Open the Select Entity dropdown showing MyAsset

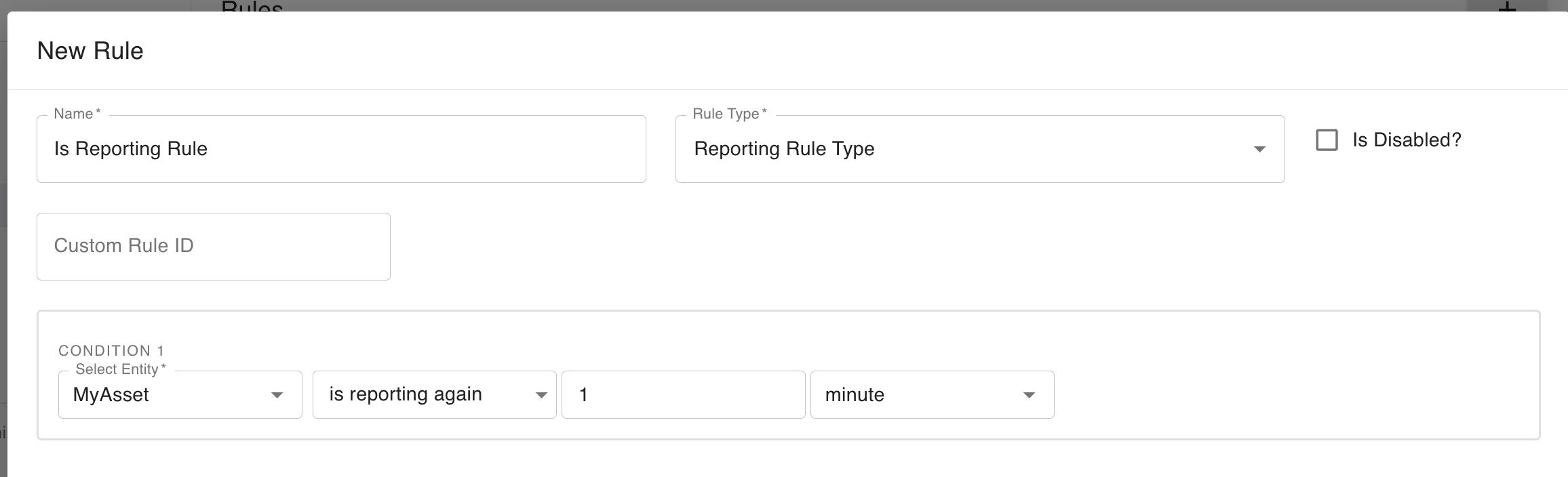pos(170,395)
